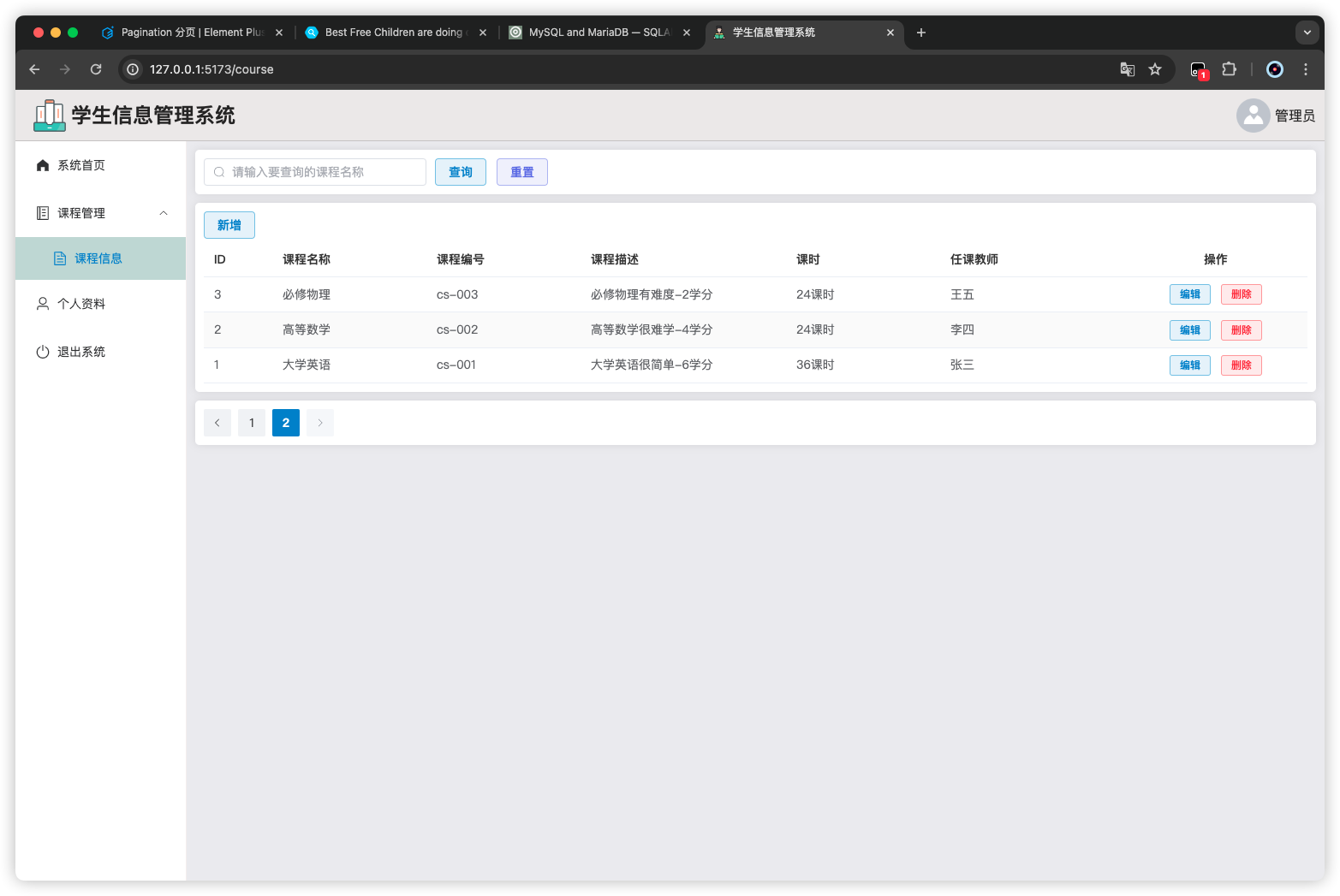Screen dimensions: 1340x896
Task: Click the teacher cell 张三
Action: (962, 365)
